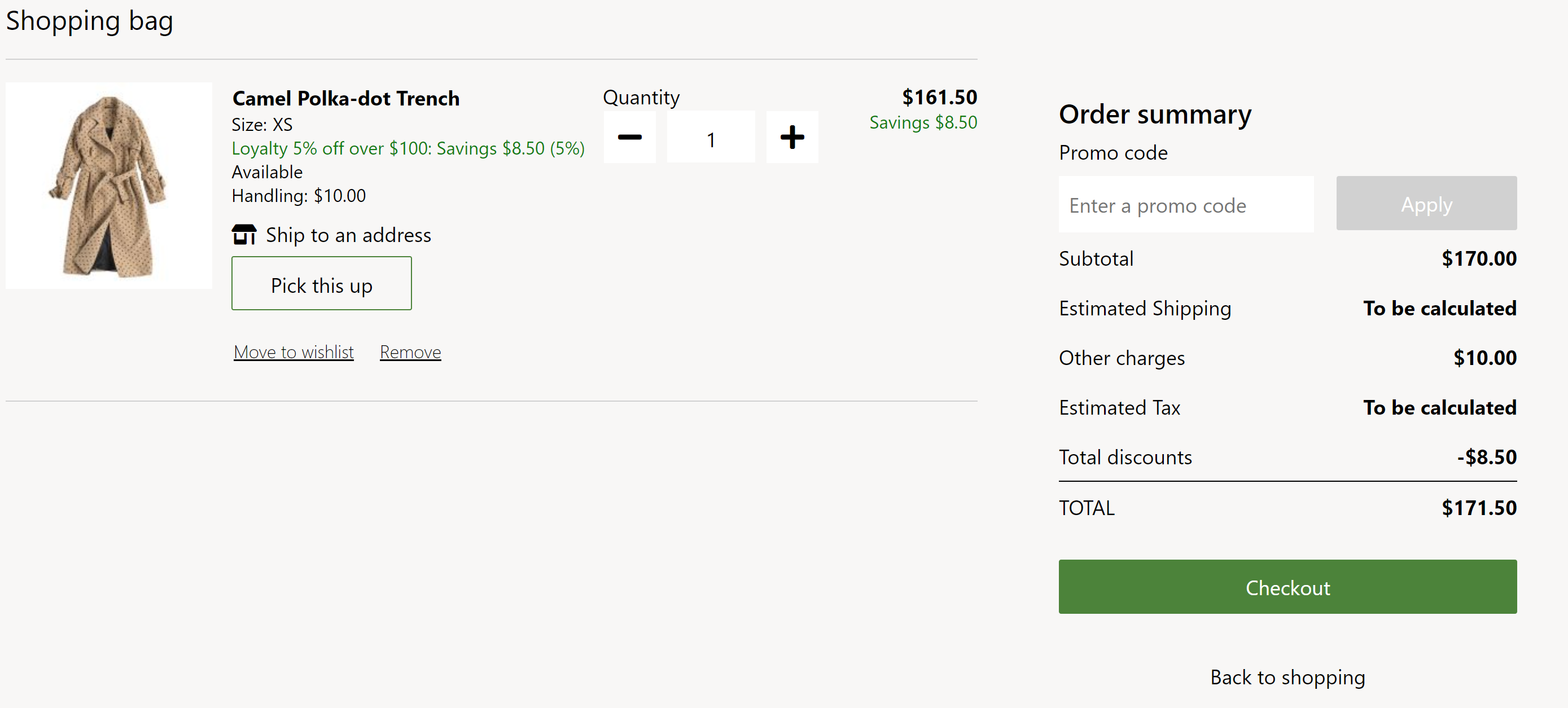Viewport: 1568px width, 708px height.
Task: Click Remove item from bag
Action: pyautogui.click(x=410, y=351)
